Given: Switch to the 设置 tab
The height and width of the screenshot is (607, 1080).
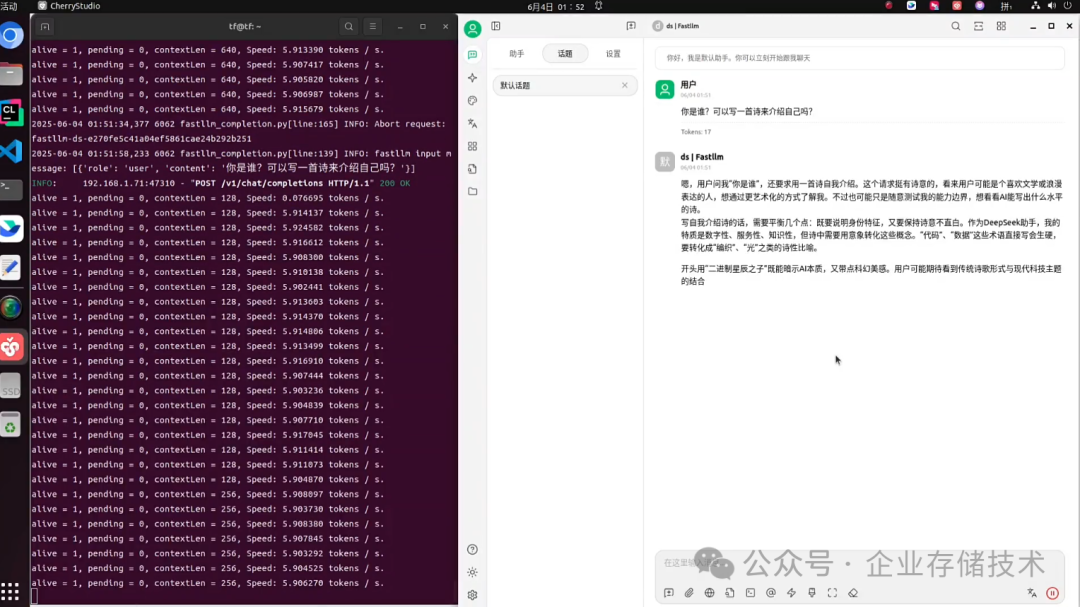Looking at the screenshot, I should 613,54.
